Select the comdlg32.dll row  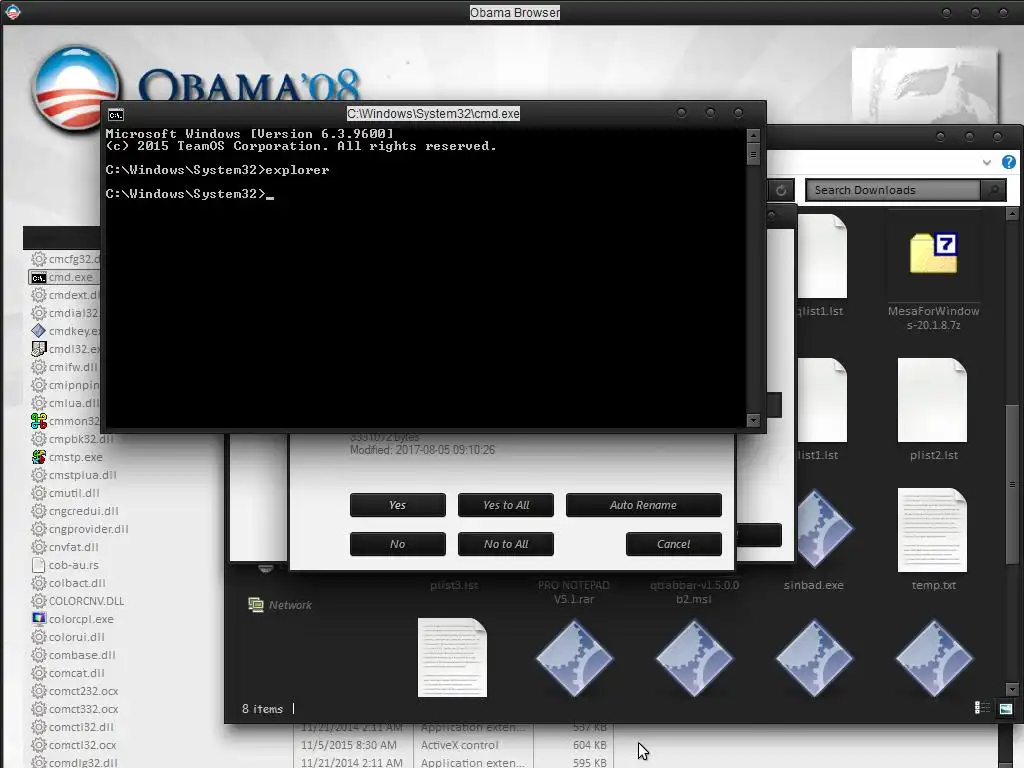[74, 762]
